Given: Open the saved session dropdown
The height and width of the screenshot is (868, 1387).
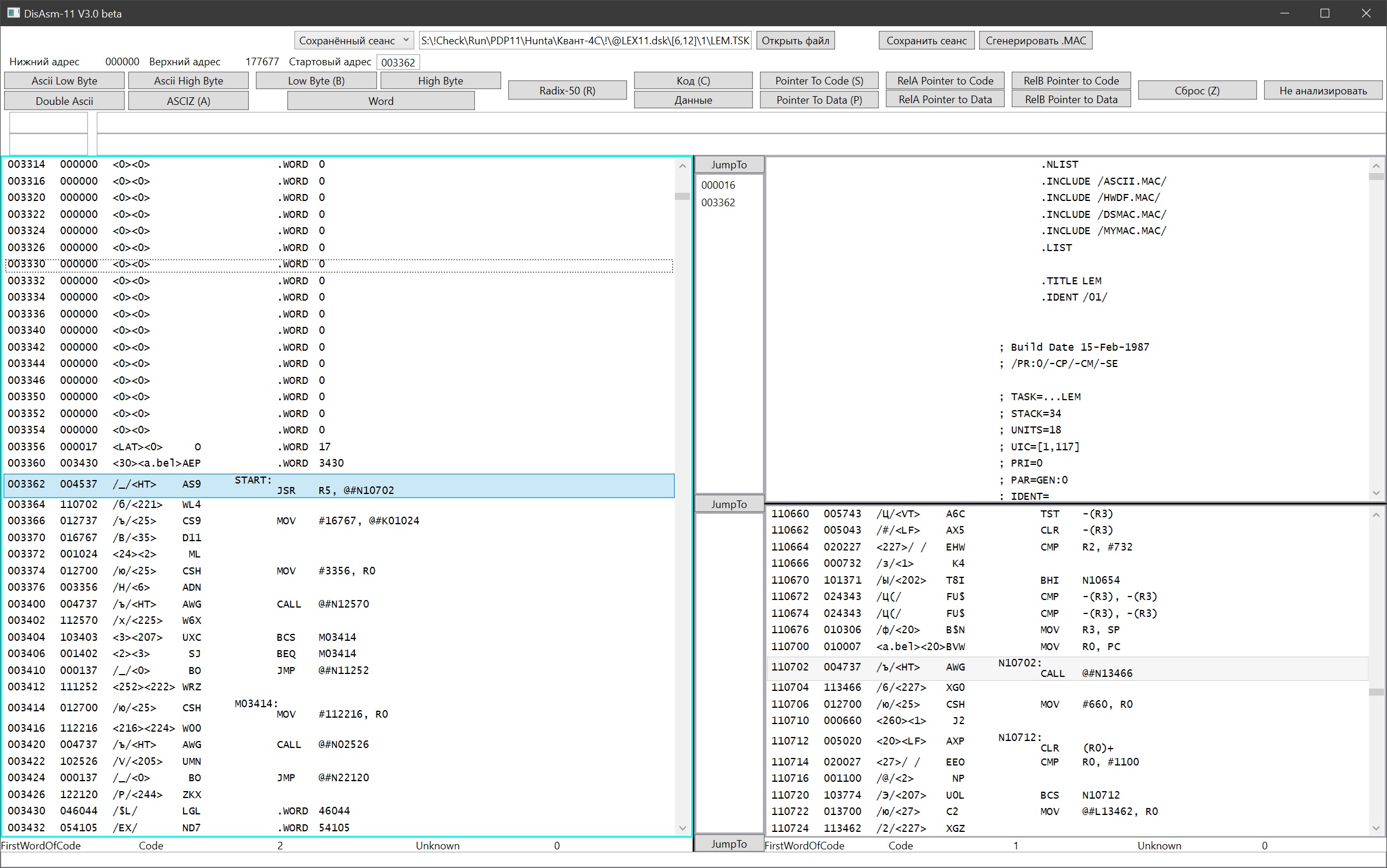Looking at the screenshot, I should point(354,40).
